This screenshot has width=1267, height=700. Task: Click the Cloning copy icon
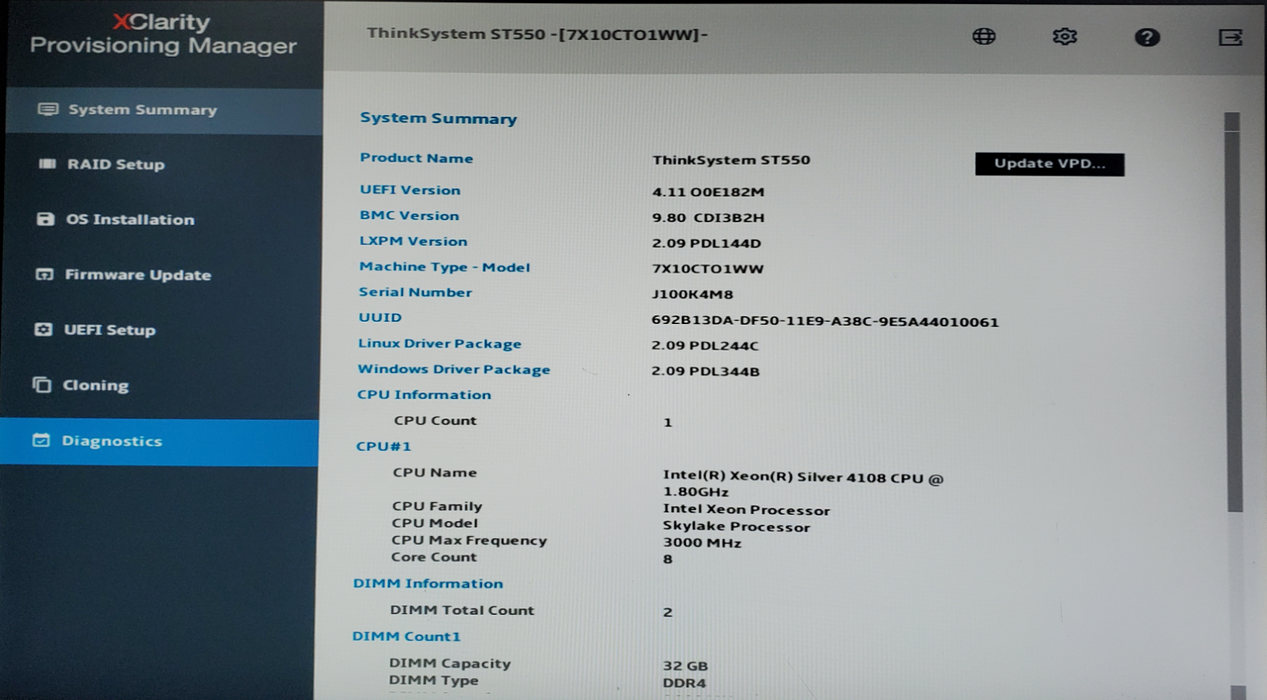42,385
